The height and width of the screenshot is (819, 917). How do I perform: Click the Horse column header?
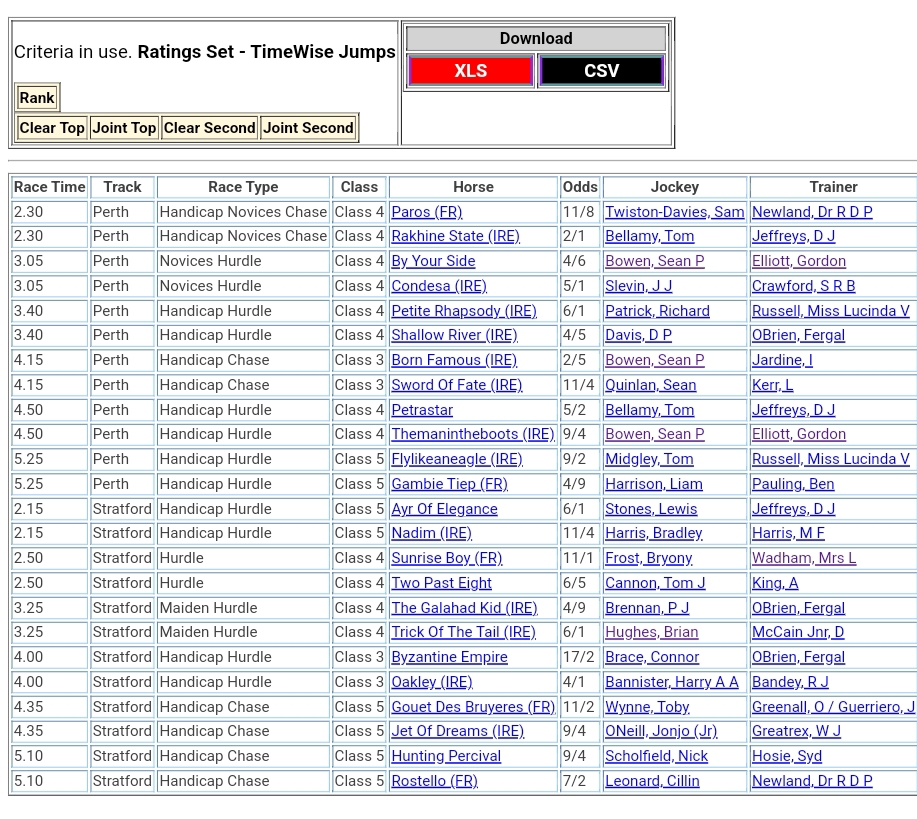473,187
